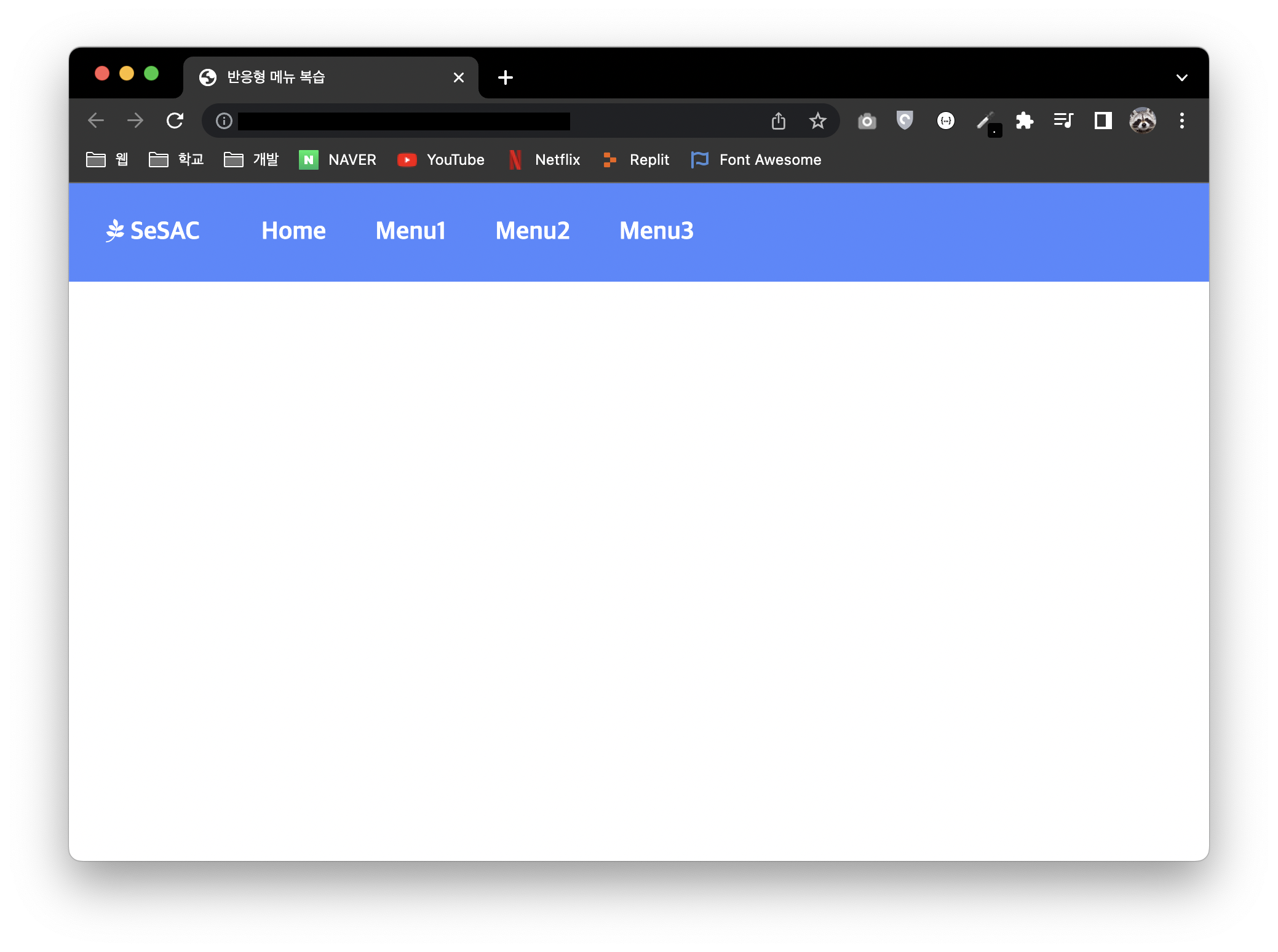Image resolution: width=1278 pixels, height=952 pixels.
Task: Click the camera screenshot extension icon
Action: 867,121
